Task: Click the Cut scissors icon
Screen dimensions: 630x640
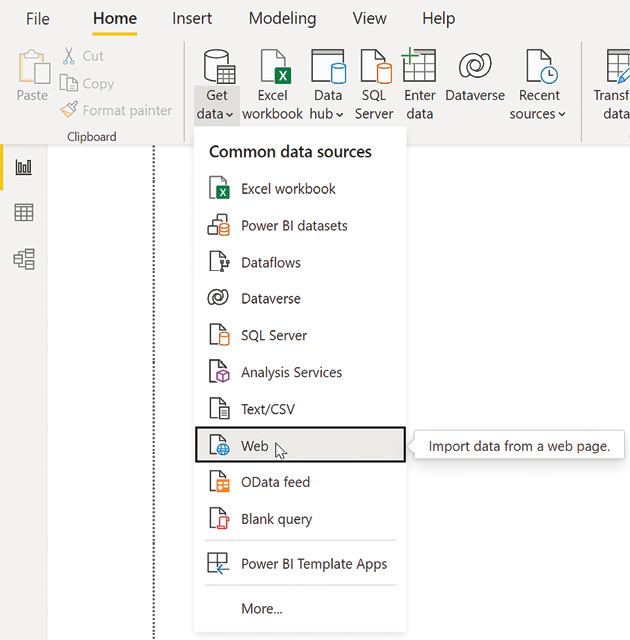Action: pyautogui.click(x=69, y=56)
